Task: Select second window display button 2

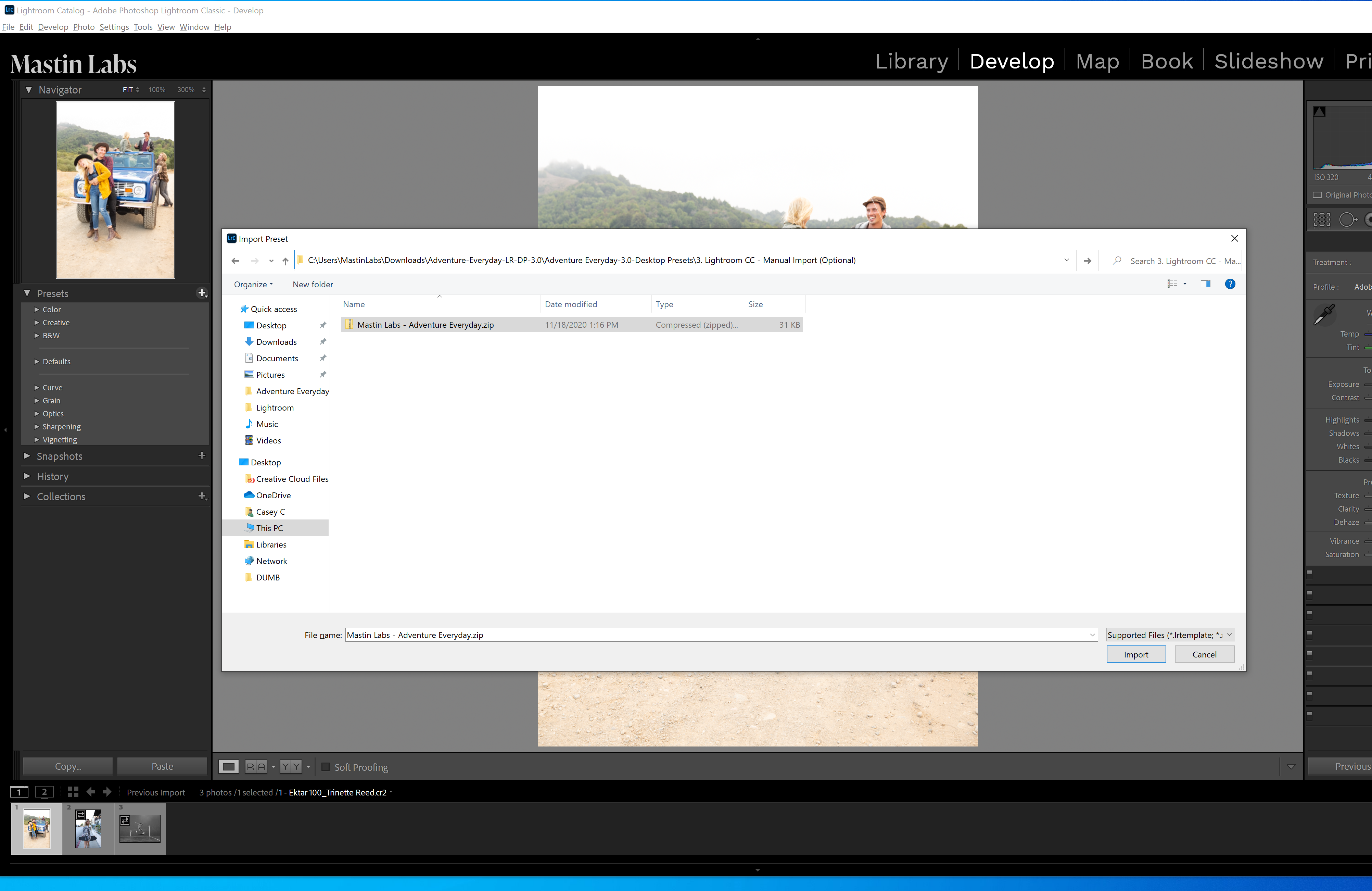Action: coord(45,792)
